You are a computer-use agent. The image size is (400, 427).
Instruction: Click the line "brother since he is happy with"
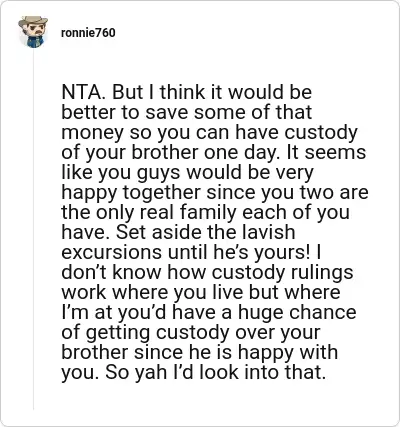[200, 352]
